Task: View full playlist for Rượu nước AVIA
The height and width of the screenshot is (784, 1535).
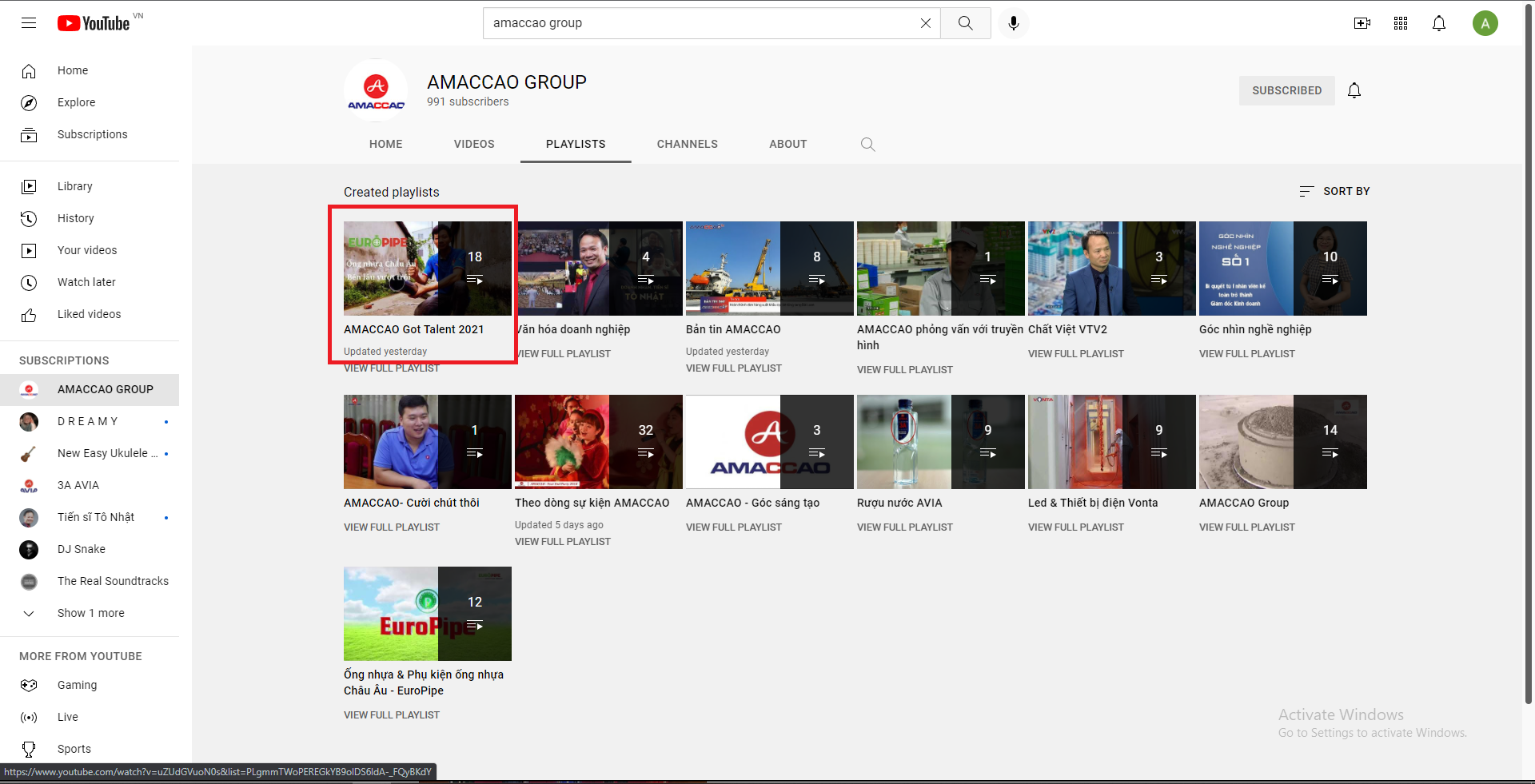Action: point(905,527)
